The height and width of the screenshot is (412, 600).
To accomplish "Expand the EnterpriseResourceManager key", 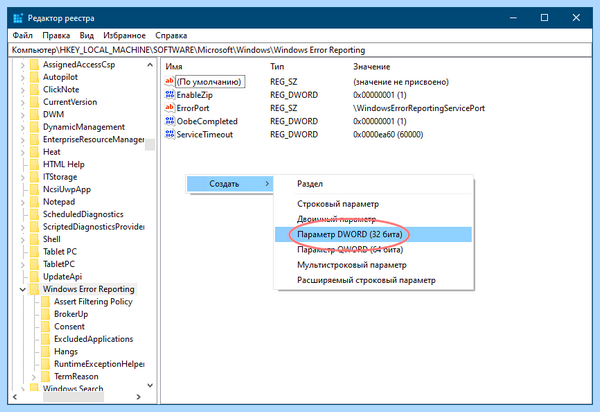I will (x=23, y=140).
